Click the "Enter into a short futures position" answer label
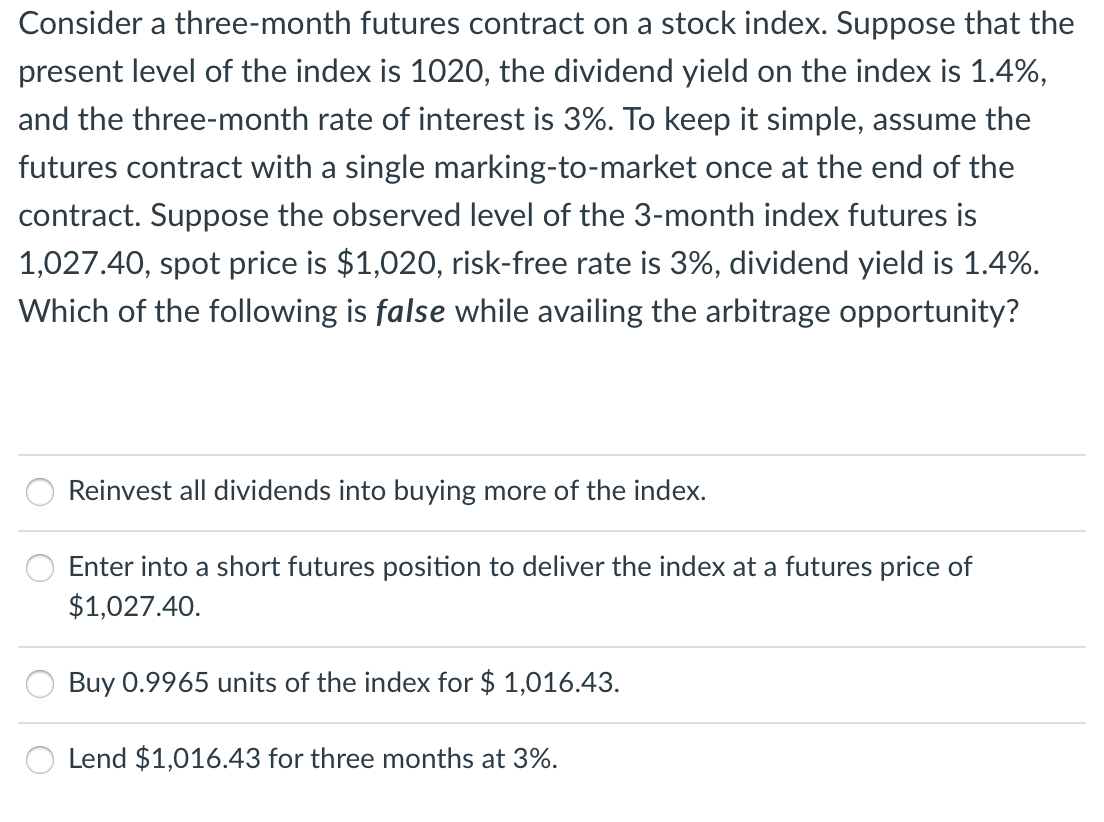 (519, 567)
